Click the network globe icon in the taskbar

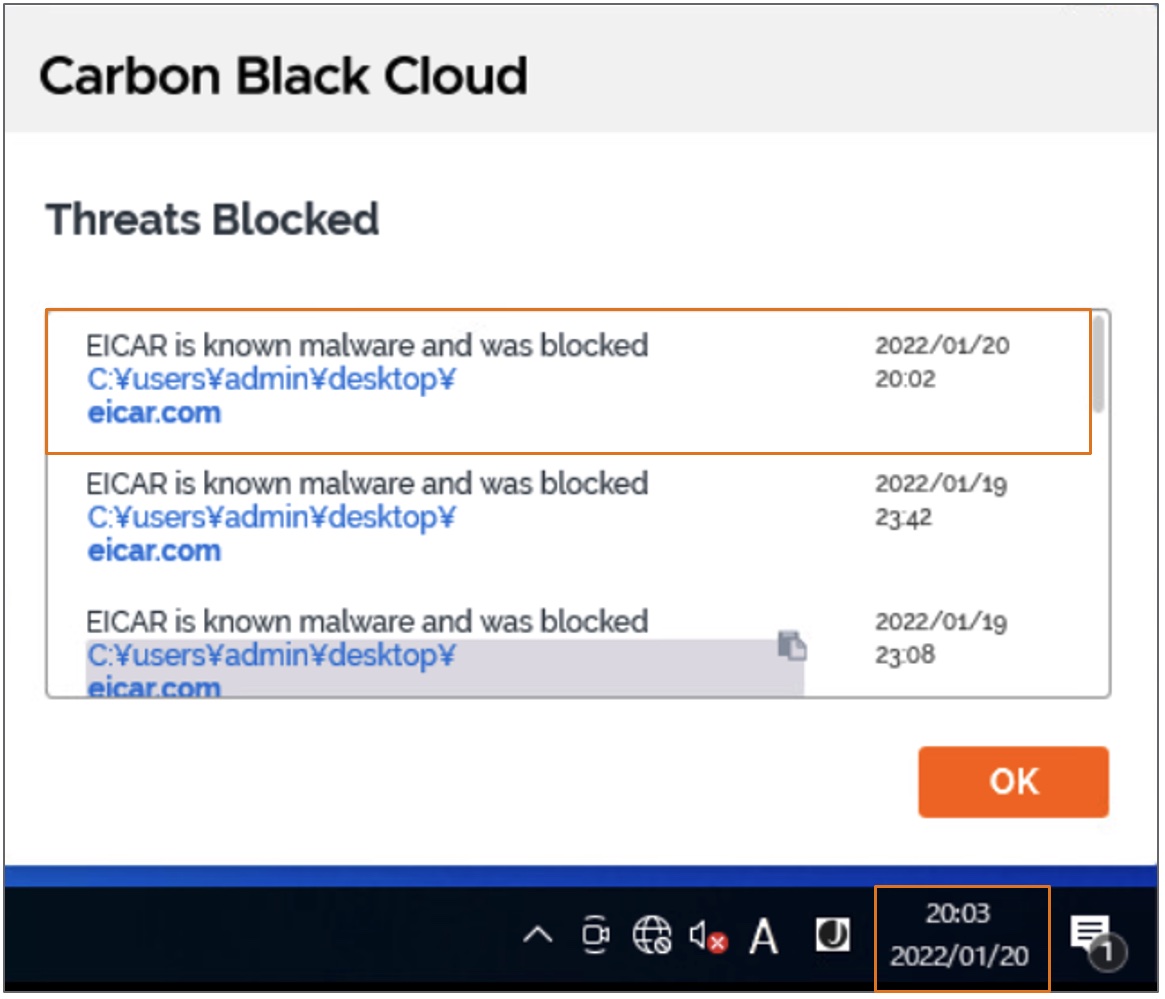pyautogui.click(x=652, y=936)
